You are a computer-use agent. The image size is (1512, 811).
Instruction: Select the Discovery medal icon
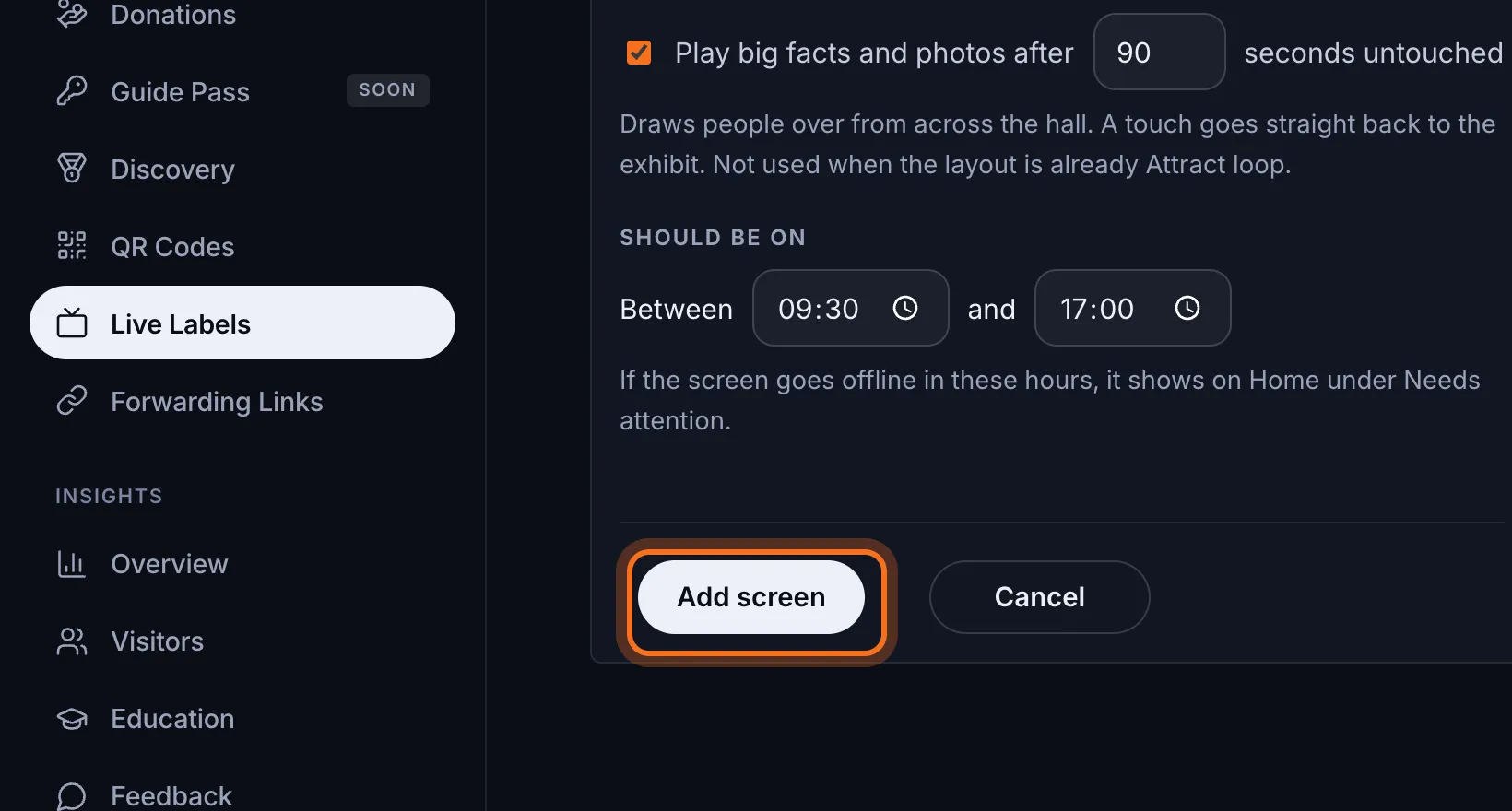tap(72, 169)
